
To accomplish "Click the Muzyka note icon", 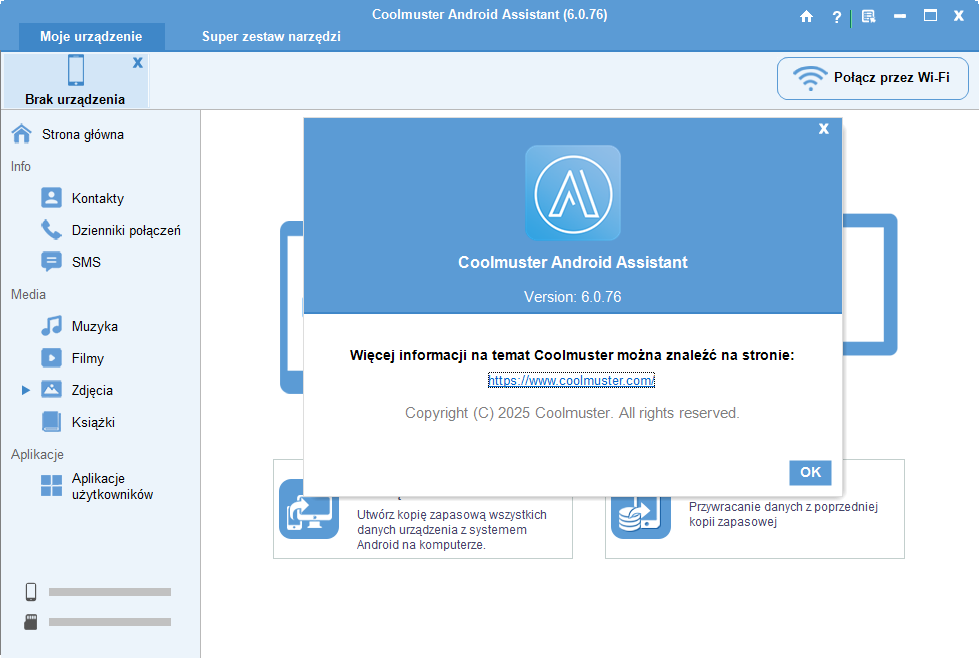I will point(51,325).
